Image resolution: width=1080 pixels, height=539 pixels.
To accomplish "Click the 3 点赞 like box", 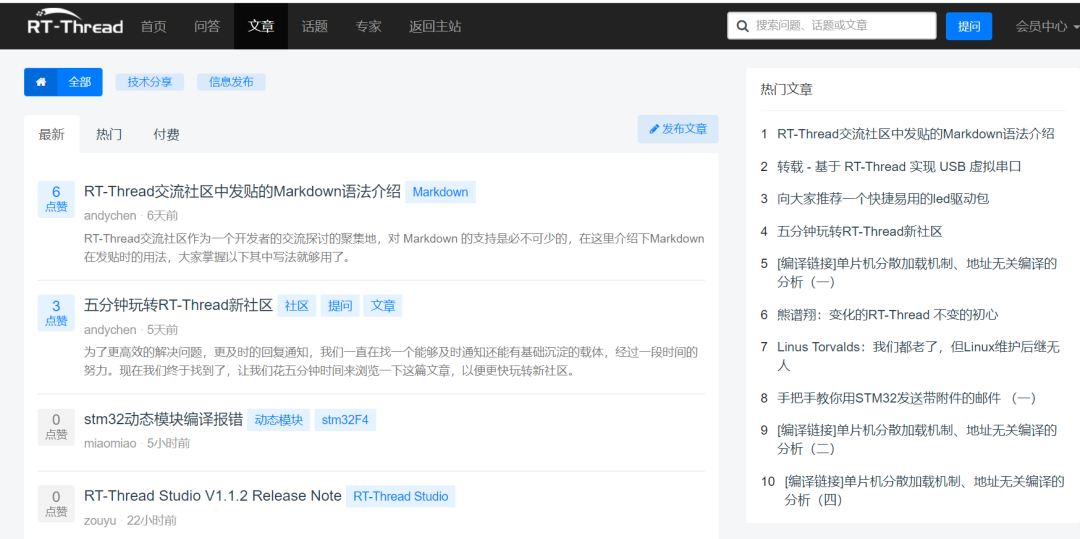I will tap(56, 313).
